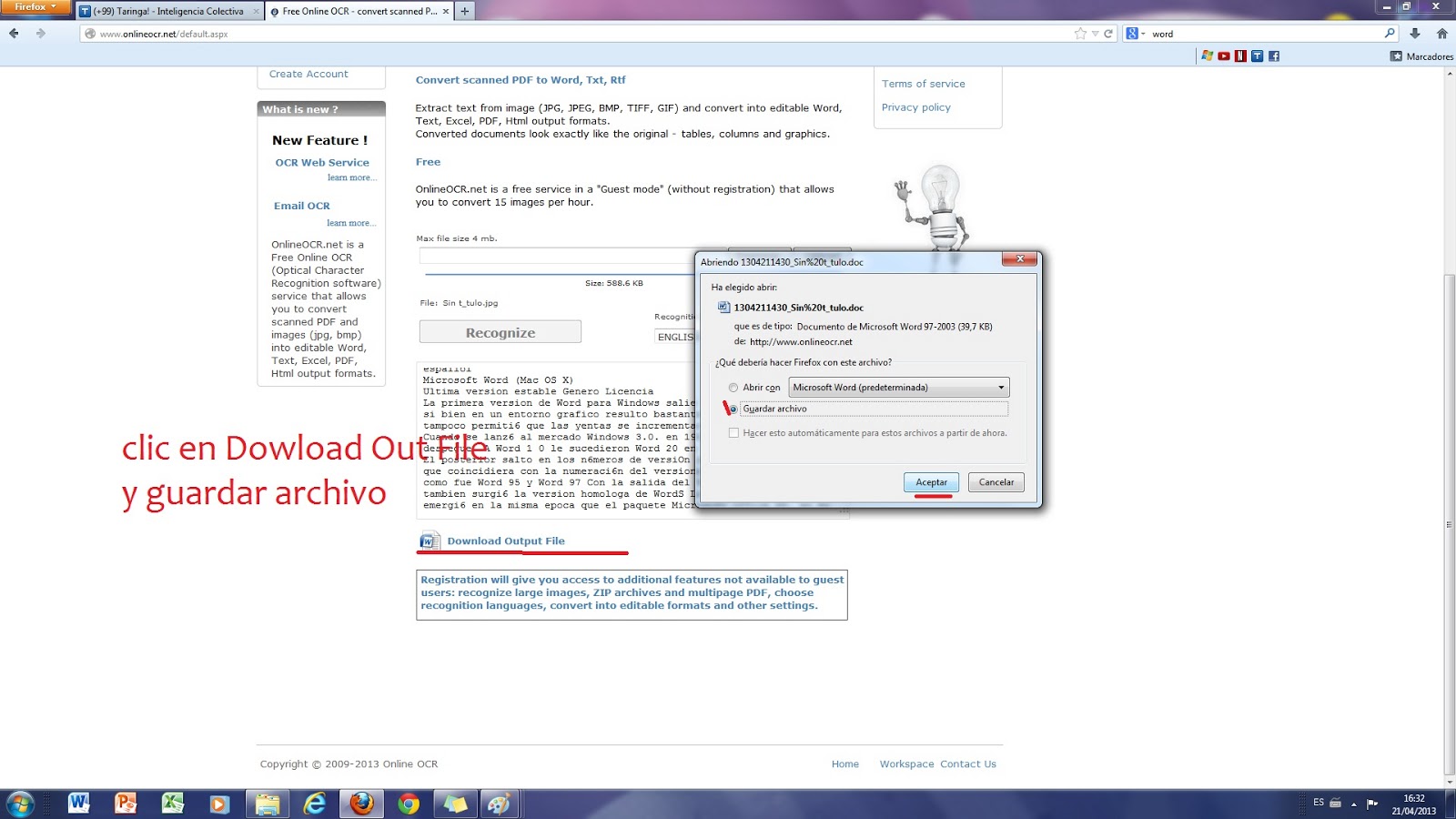Open the Email OCR link
The image size is (1456, 819).
(x=302, y=206)
